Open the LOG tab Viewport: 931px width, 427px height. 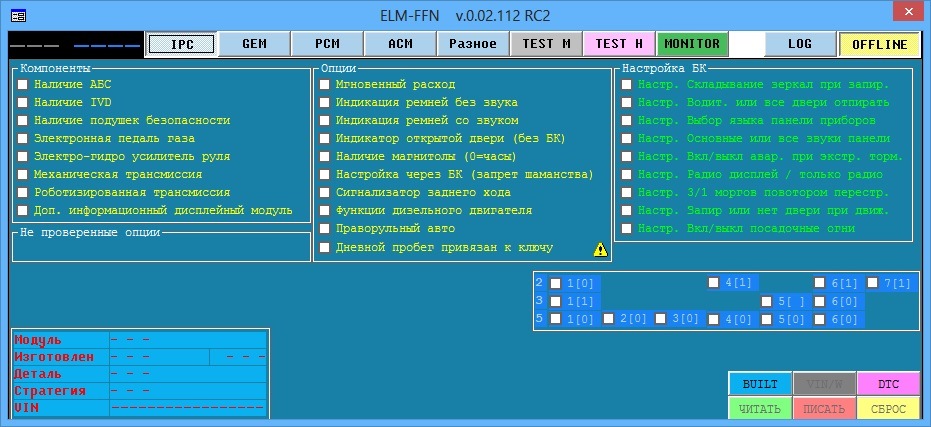(x=800, y=44)
